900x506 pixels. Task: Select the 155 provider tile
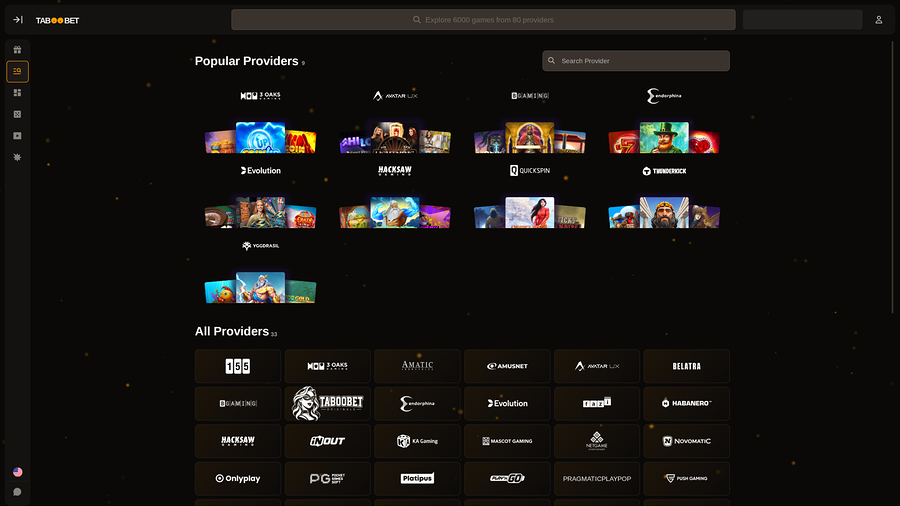coord(238,366)
